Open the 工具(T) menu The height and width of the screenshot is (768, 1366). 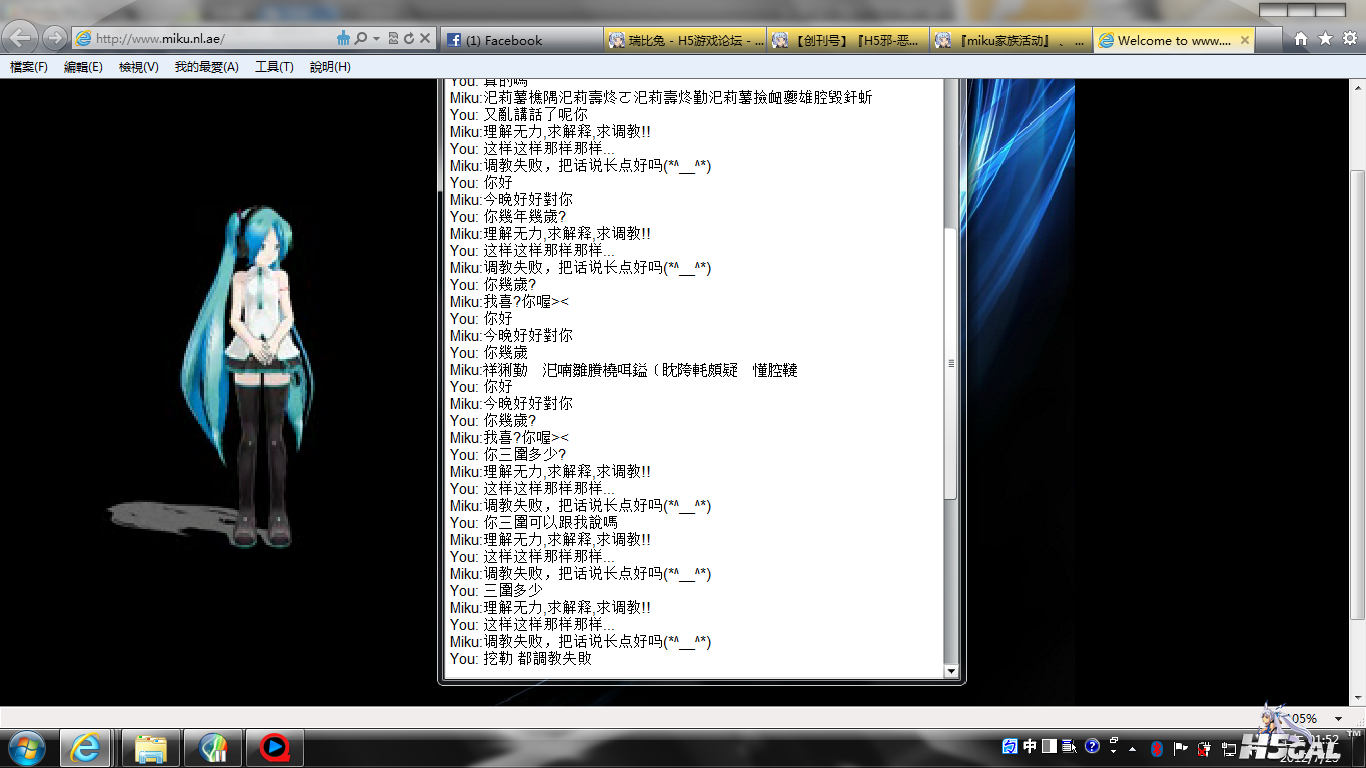tap(274, 67)
